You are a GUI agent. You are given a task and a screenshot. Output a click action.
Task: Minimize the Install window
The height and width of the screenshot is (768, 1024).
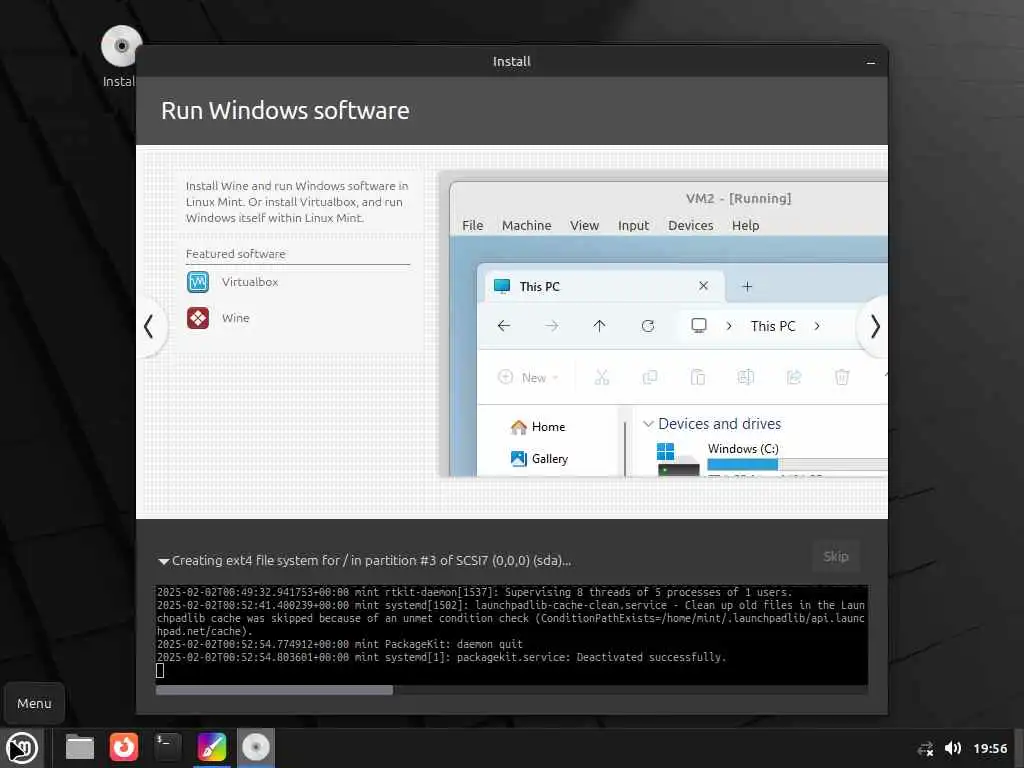871,63
